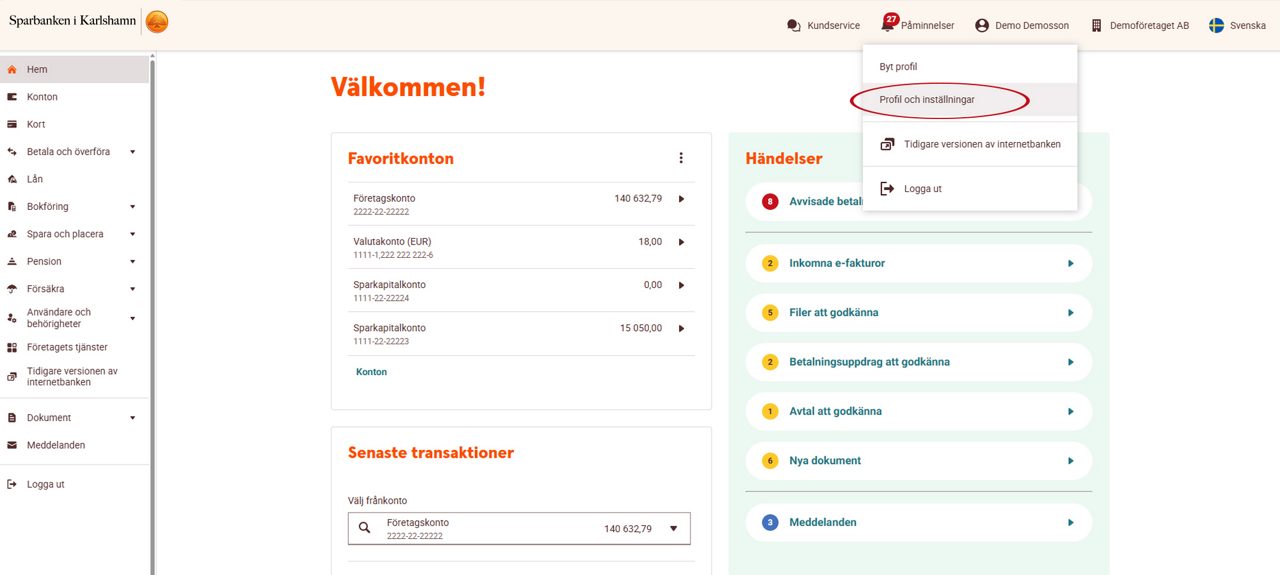Select Profil och inställningar menu item
This screenshot has height=575, width=1280.
click(x=927, y=100)
